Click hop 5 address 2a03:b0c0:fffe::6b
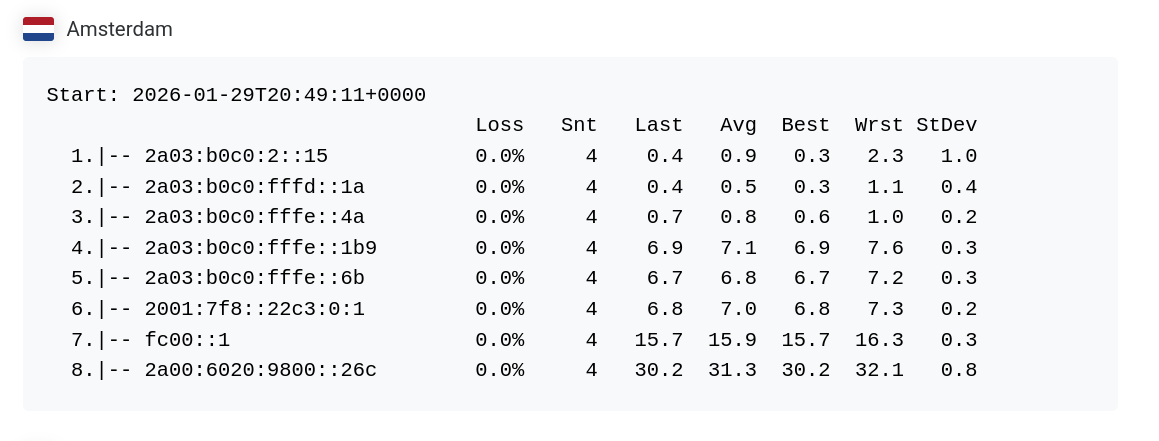 pyautogui.click(x=255, y=278)
